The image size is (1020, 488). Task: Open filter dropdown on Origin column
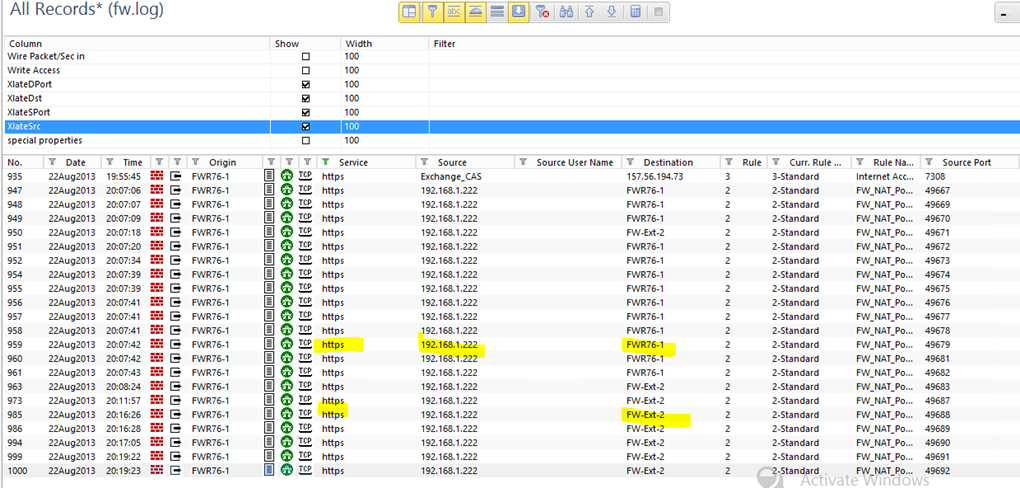pos(195,162)
